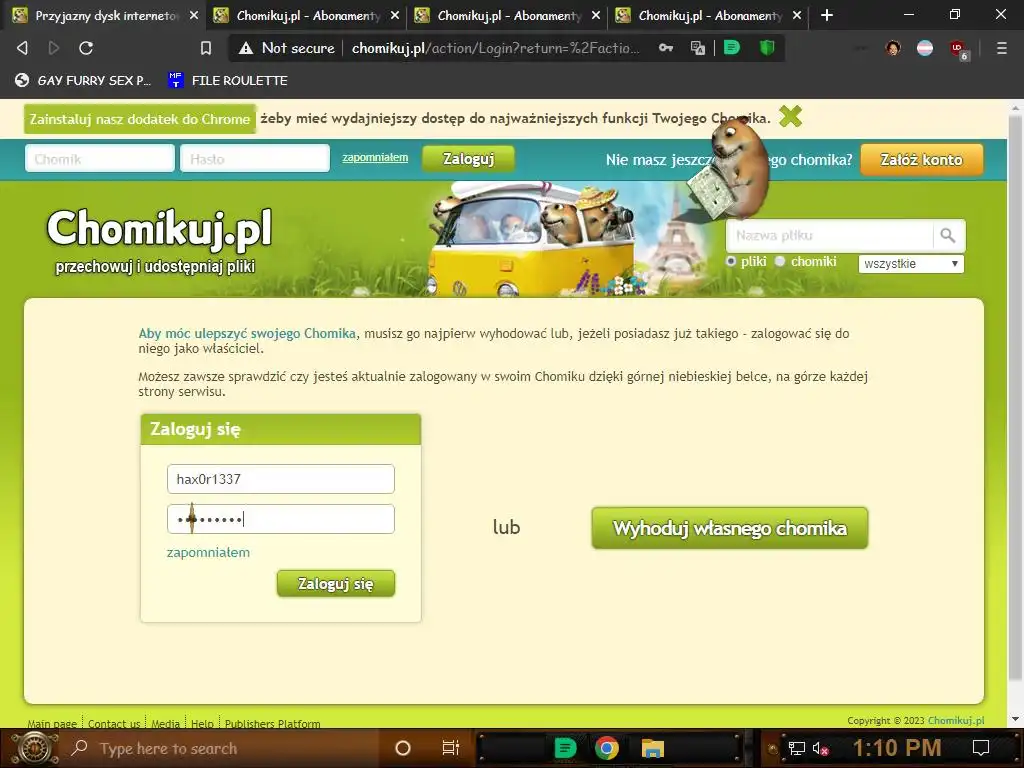
Task: Click the top bar 'zapomniałem' link
Action: click(x=375, y=157)
